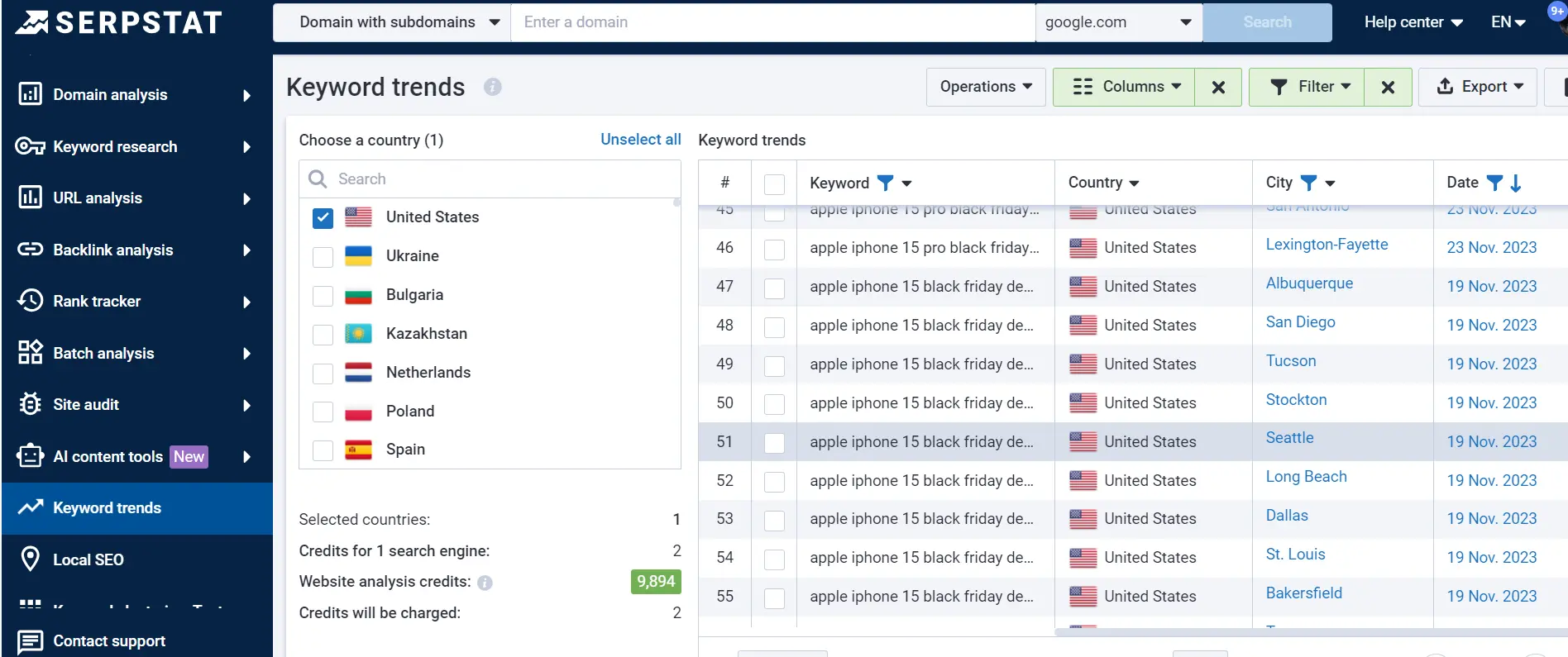Click the Unselect all link

click(x=641, y=140)
